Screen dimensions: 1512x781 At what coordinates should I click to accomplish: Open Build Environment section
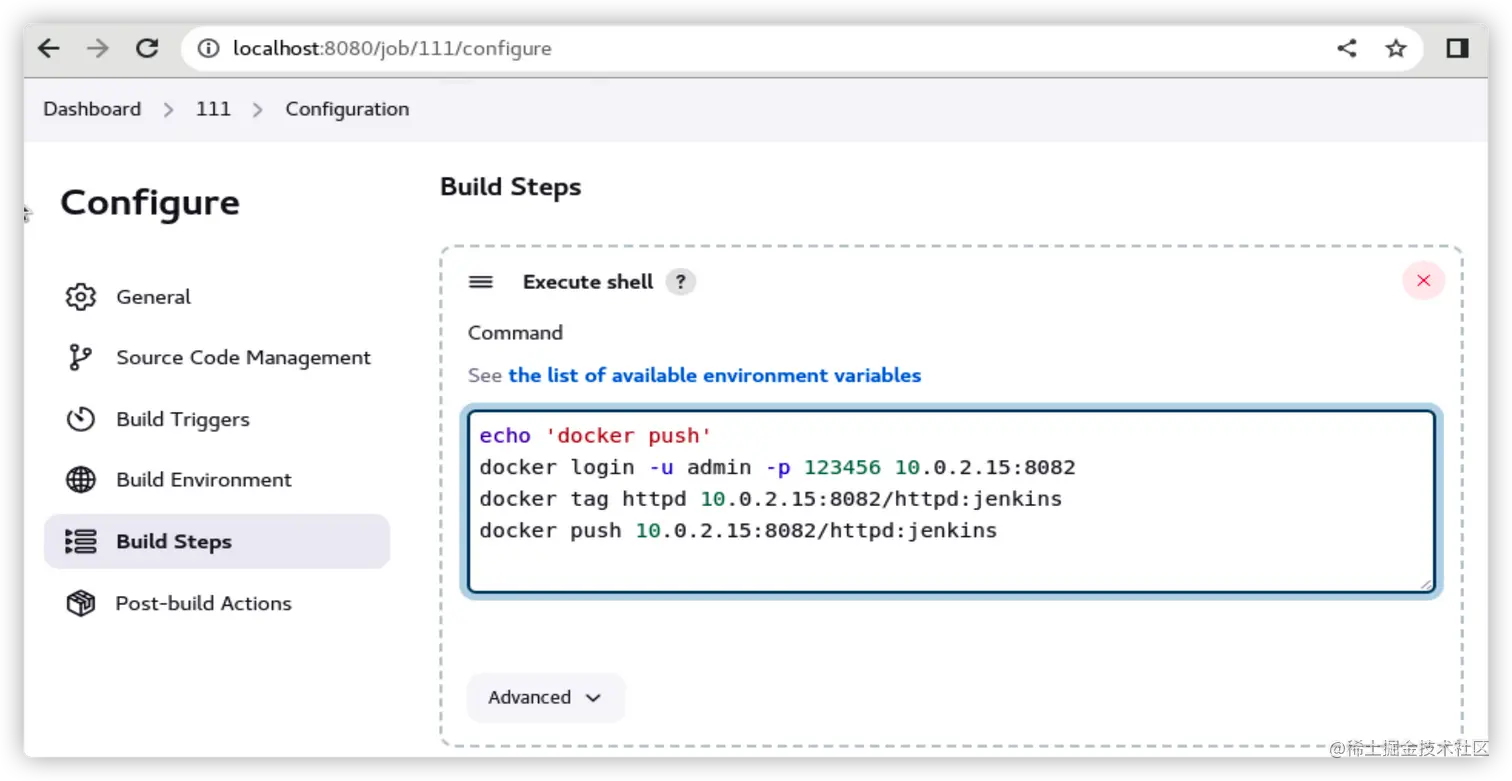[204, 480]
